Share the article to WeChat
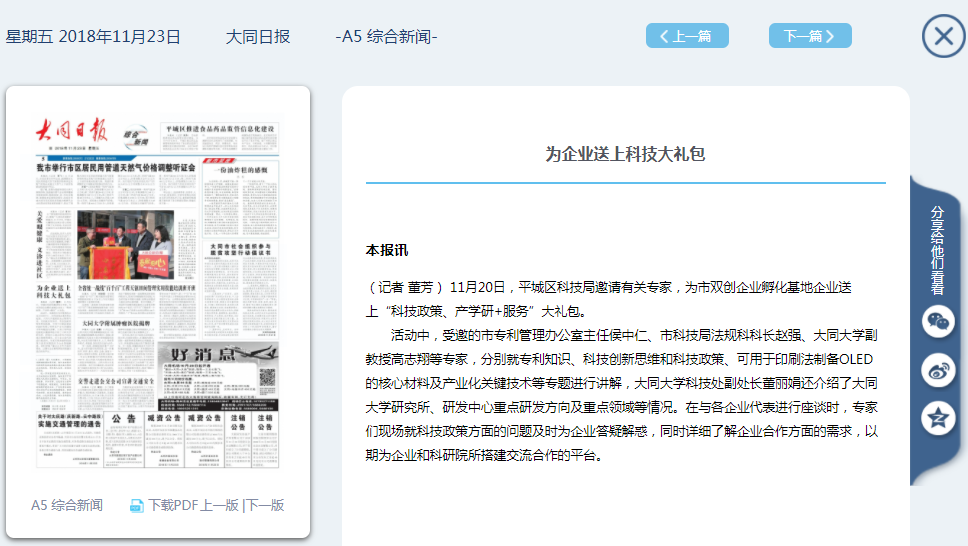This screenshot has height=546, width=968. coord(937,322)
